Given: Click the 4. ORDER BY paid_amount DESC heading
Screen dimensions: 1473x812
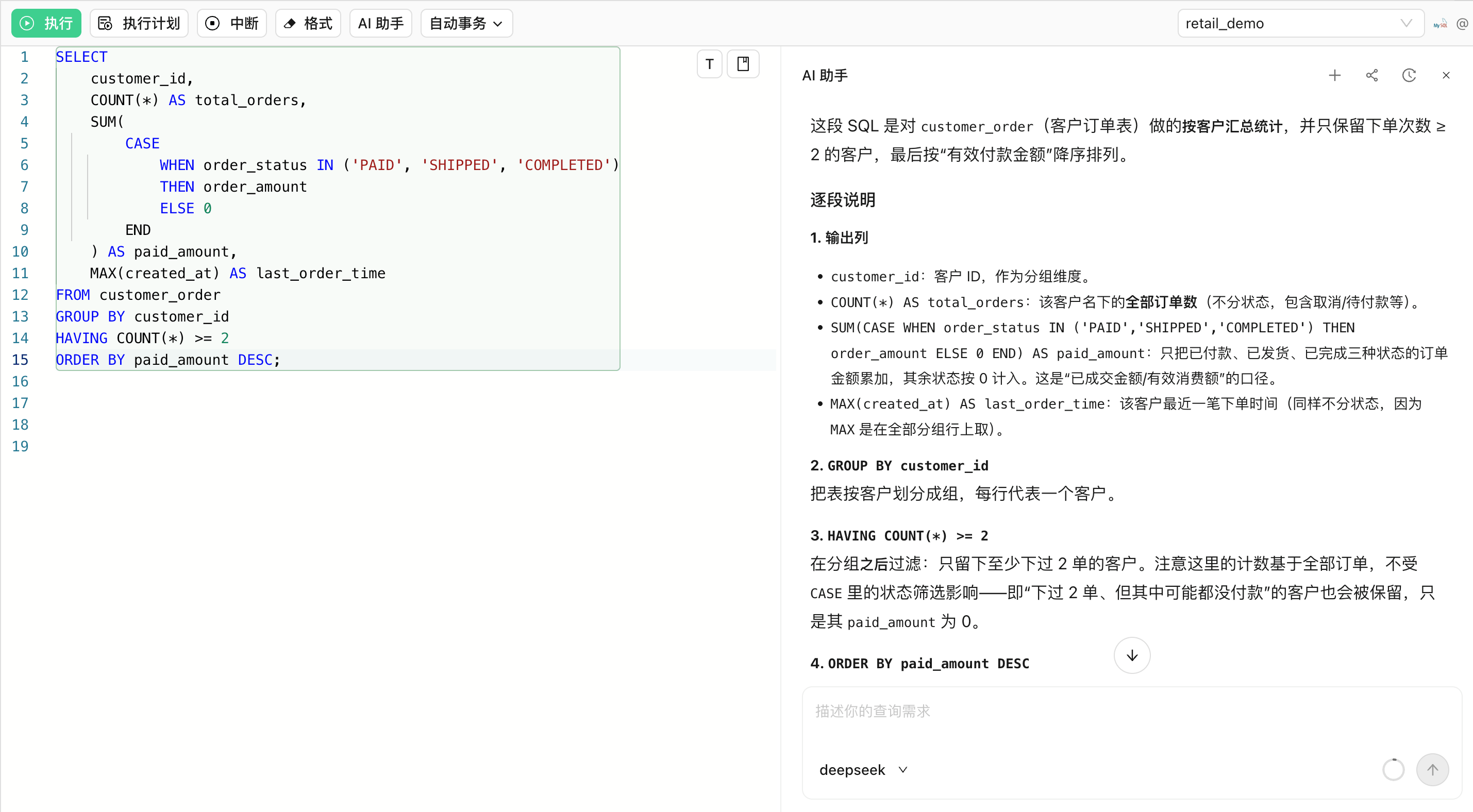Looking at the screenshot, I should tap(919, 663).
